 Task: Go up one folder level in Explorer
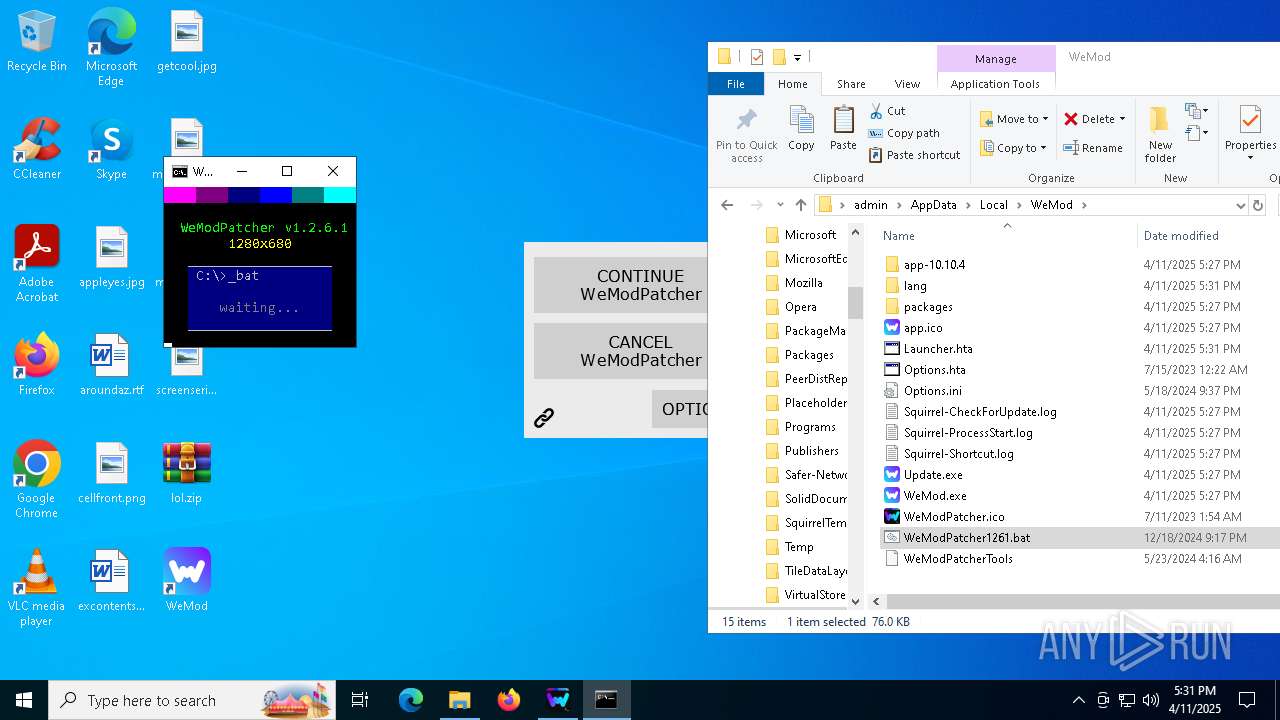[801, 205]
